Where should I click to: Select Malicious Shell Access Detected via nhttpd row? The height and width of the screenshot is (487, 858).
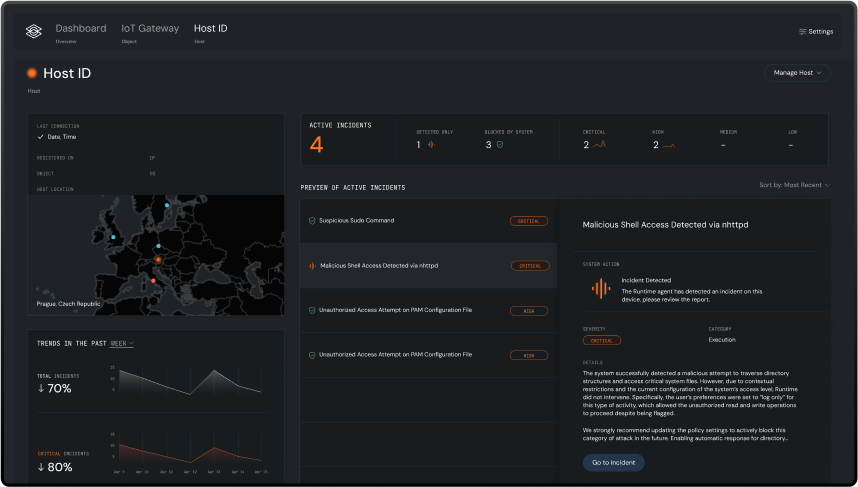coord(428,266)
